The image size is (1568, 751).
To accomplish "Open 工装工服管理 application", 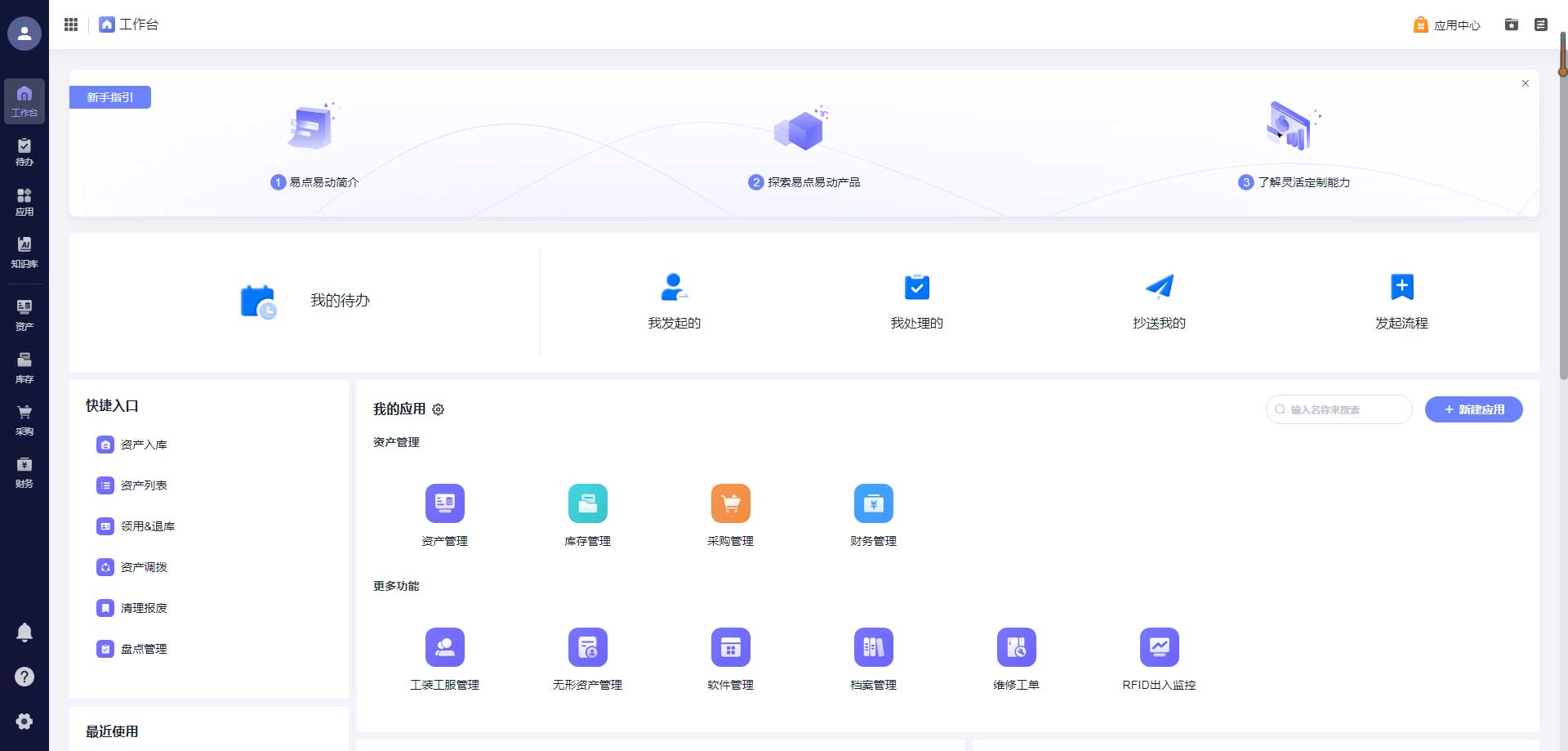I will click(x=444, y=647).
